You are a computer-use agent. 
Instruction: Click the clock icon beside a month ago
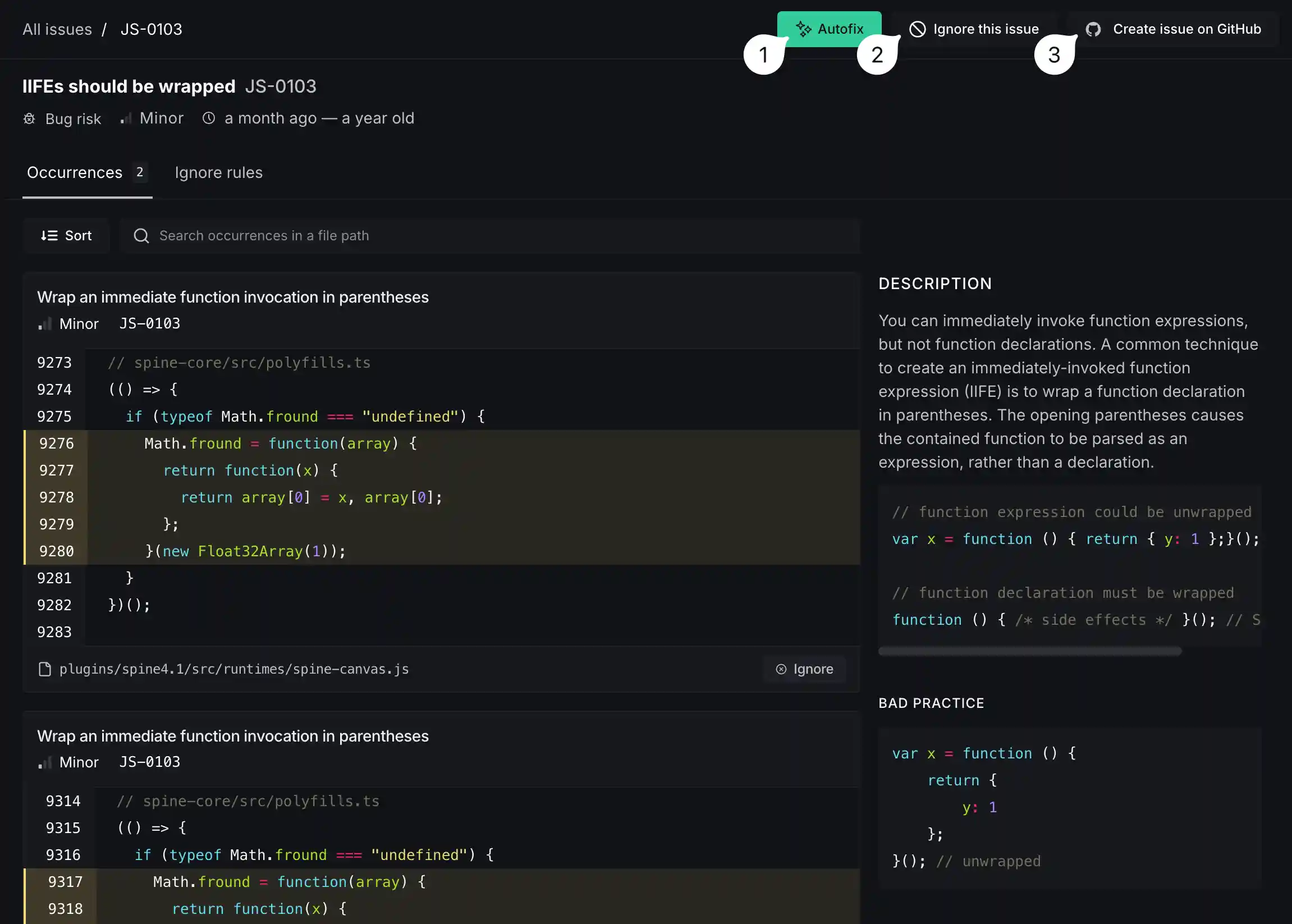[209, 118]
